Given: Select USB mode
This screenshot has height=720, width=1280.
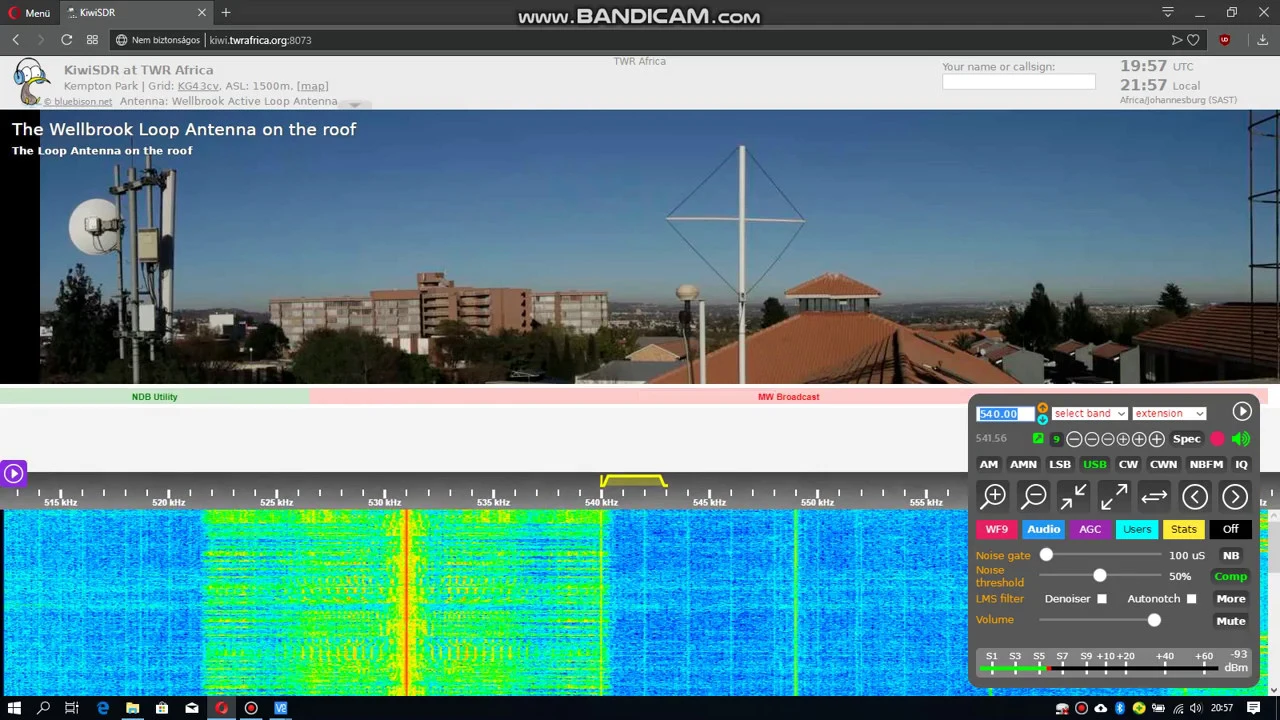Looking at the screenshot, I should 1095,464.
